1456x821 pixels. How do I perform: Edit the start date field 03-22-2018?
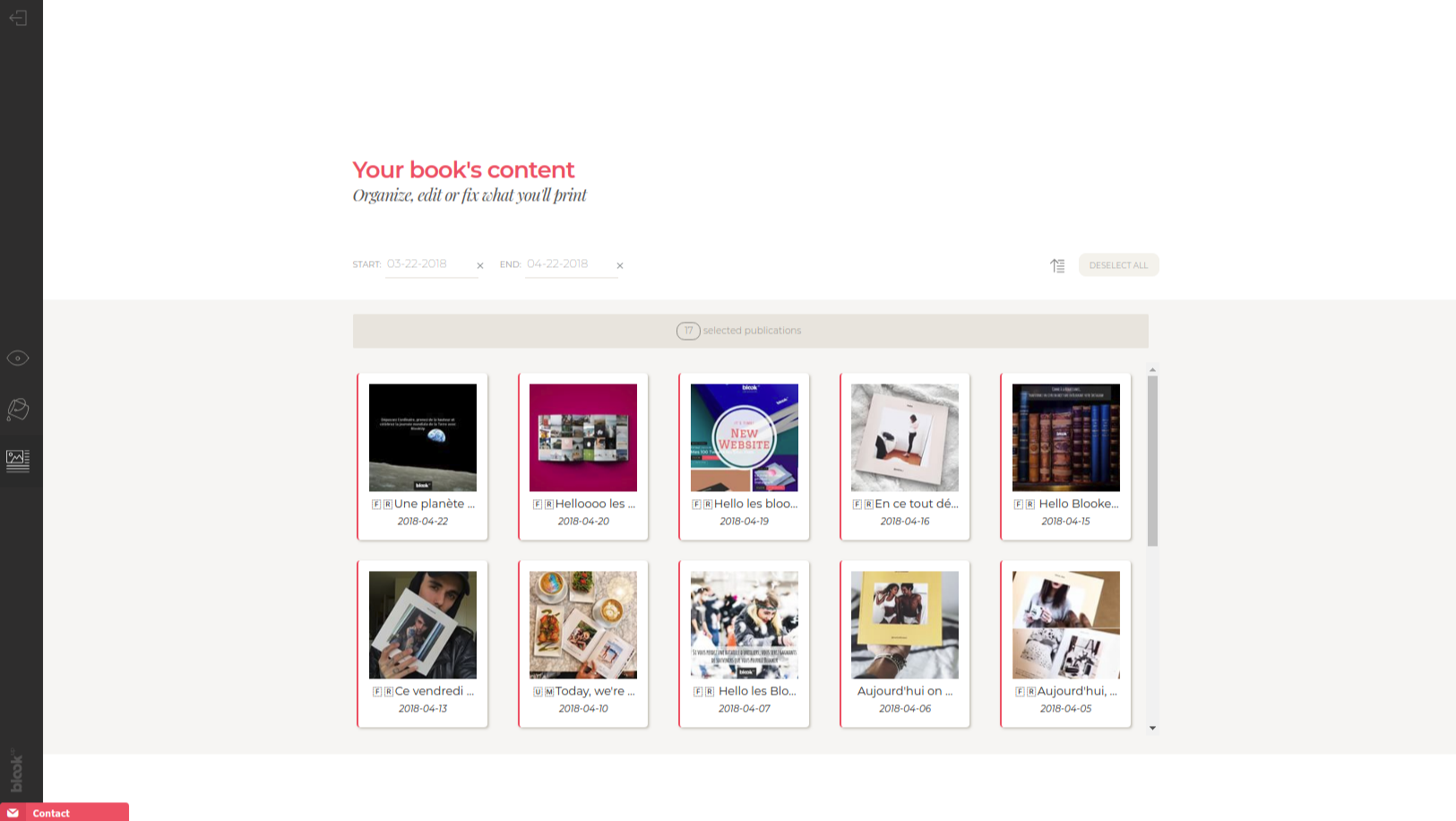430,264
